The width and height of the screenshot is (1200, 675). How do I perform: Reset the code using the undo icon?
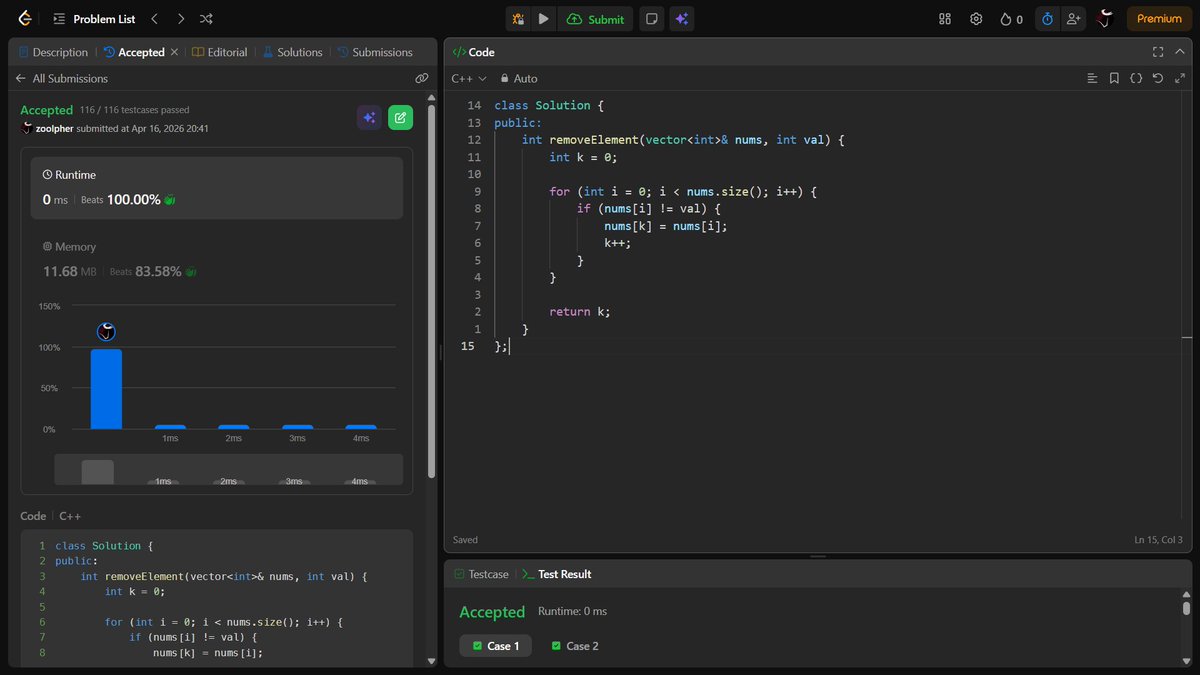coord(1158,78)
